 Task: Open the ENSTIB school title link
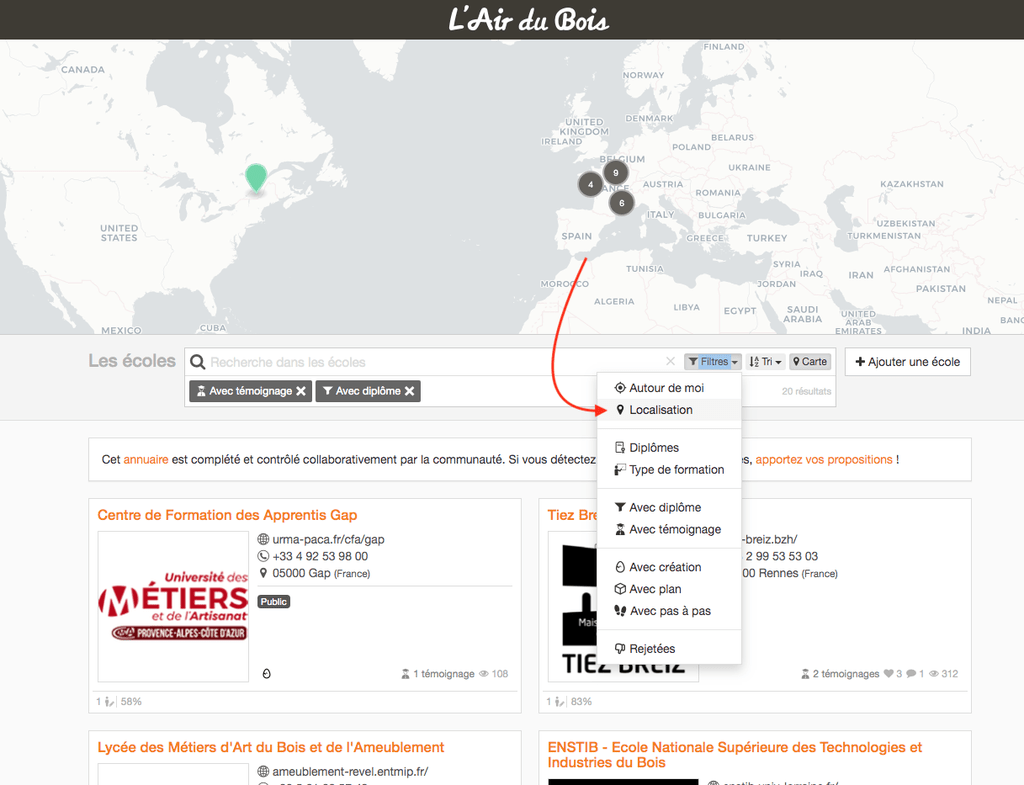pos(735,755)
